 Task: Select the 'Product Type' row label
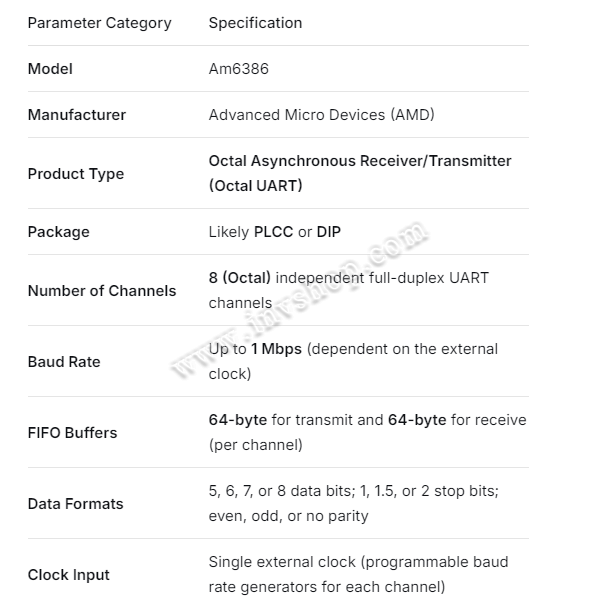pos(76,174)
